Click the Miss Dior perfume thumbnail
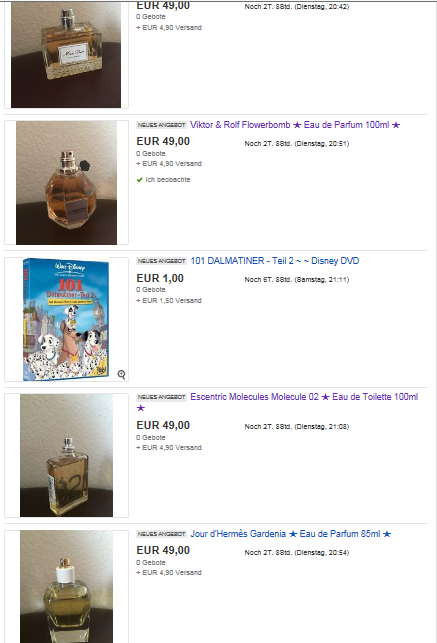 [x=66, y=55]
